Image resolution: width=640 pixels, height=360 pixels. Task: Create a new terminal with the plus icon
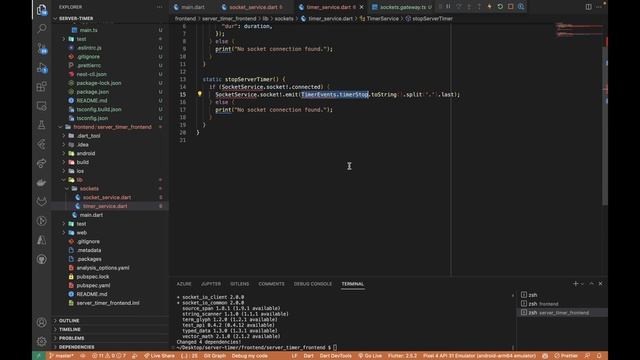click(576, 284)
